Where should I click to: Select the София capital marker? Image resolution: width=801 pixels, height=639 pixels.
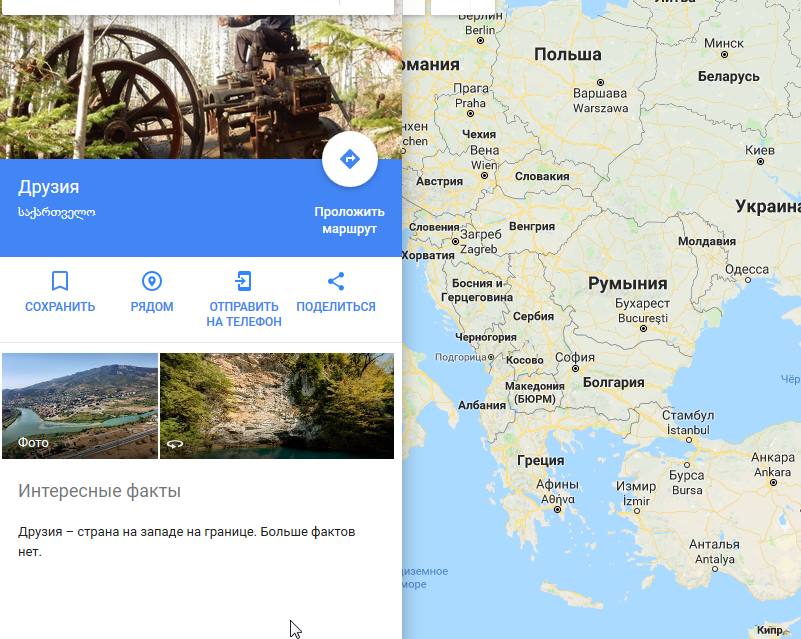pyautogui.click(x=575, y=368)
